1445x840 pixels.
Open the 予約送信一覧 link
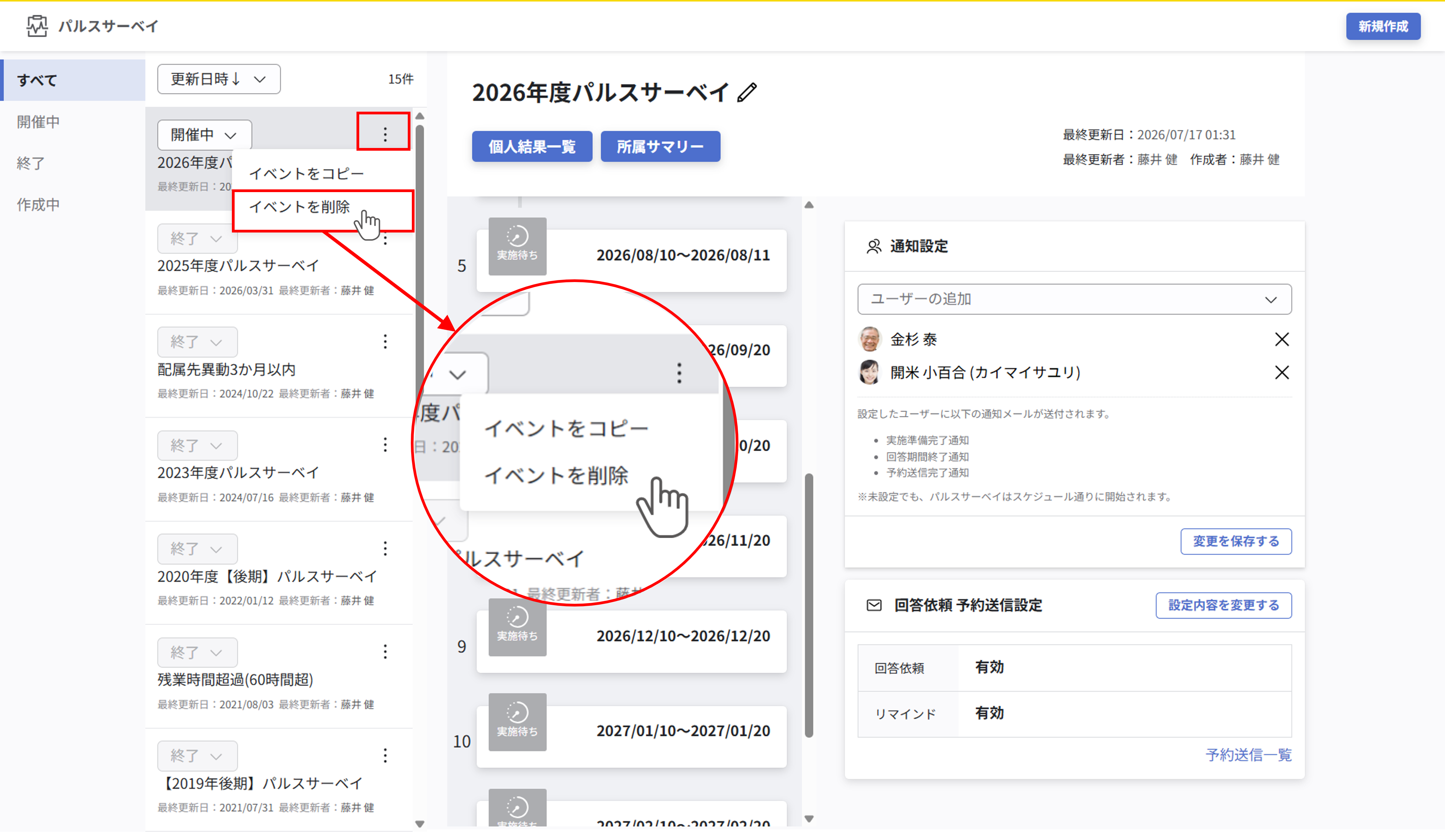(x=1248, y=755)
